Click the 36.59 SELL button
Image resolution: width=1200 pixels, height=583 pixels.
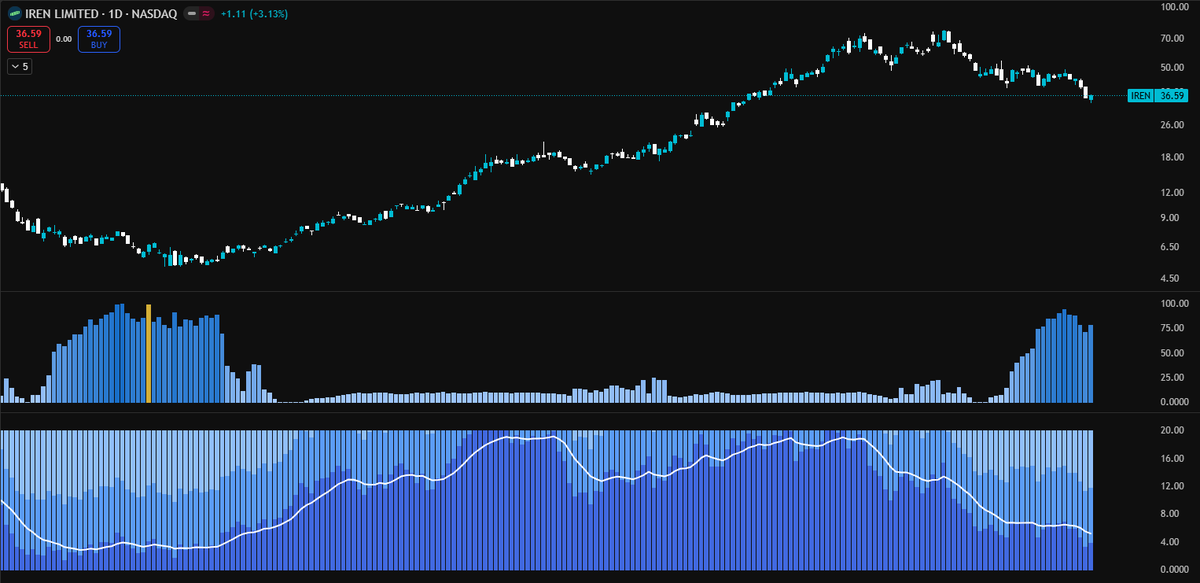point(28,39)
